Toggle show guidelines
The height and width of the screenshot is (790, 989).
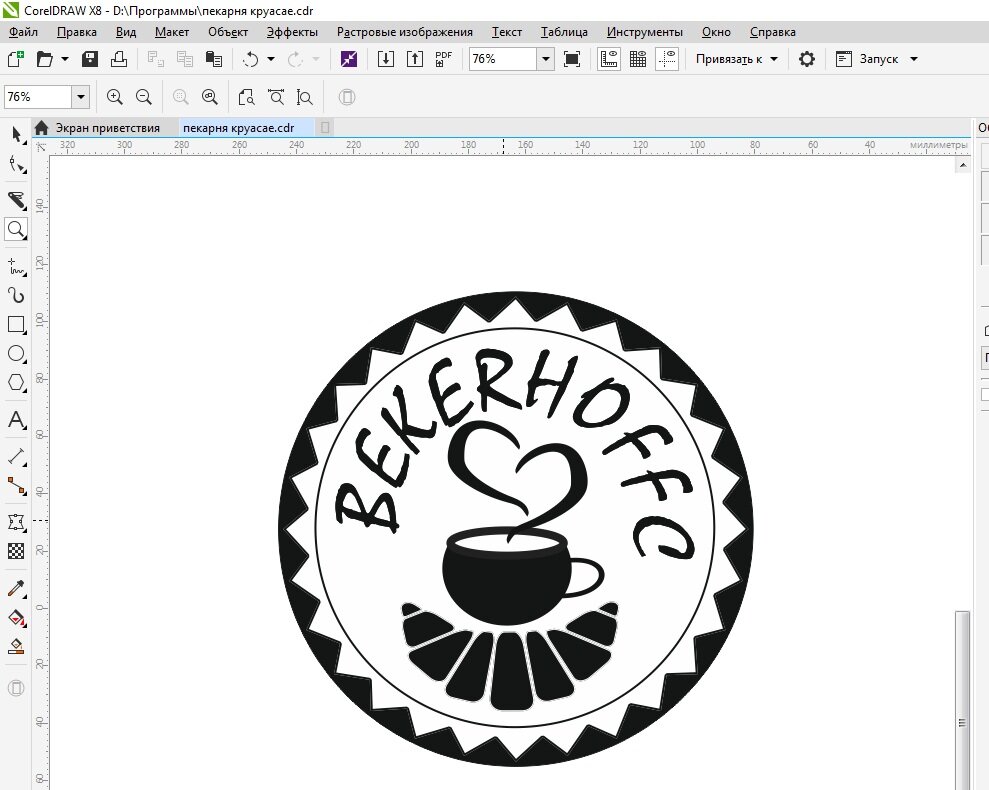[667, 59]
